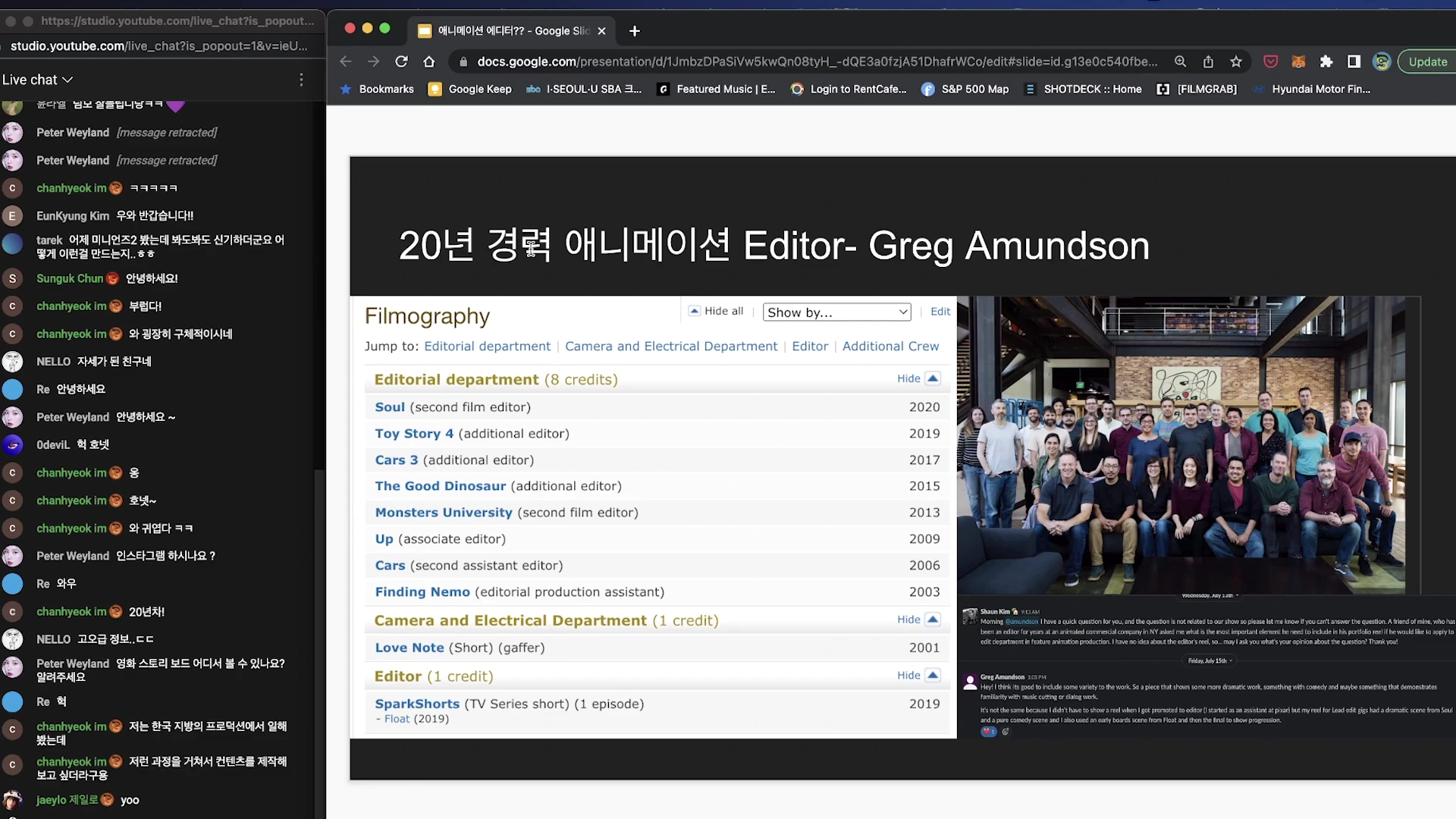Click the address bar URL field

[x=817, y=61]
